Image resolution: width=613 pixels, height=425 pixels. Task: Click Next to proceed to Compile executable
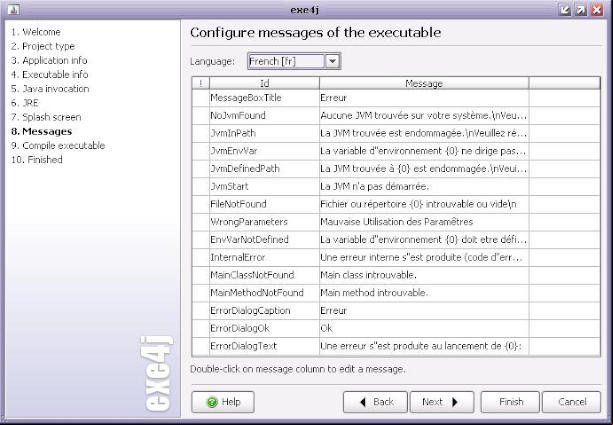pos(442,402)
